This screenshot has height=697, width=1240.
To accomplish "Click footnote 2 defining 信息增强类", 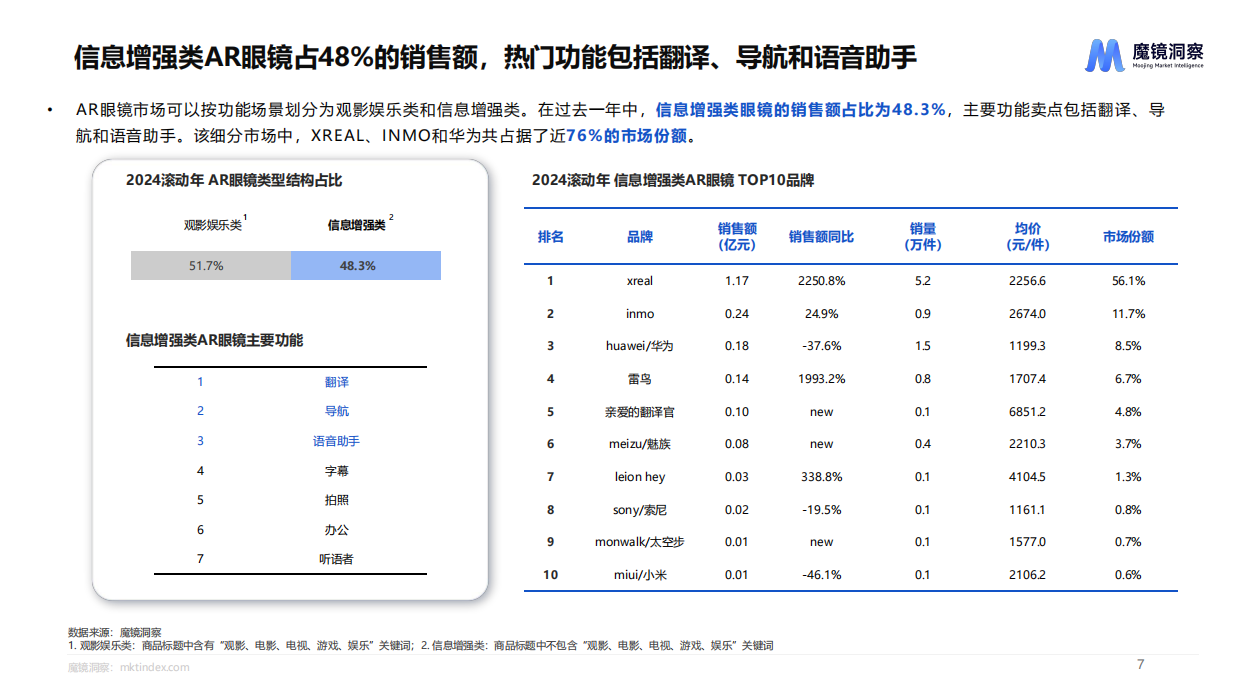I will click(597, 646).
